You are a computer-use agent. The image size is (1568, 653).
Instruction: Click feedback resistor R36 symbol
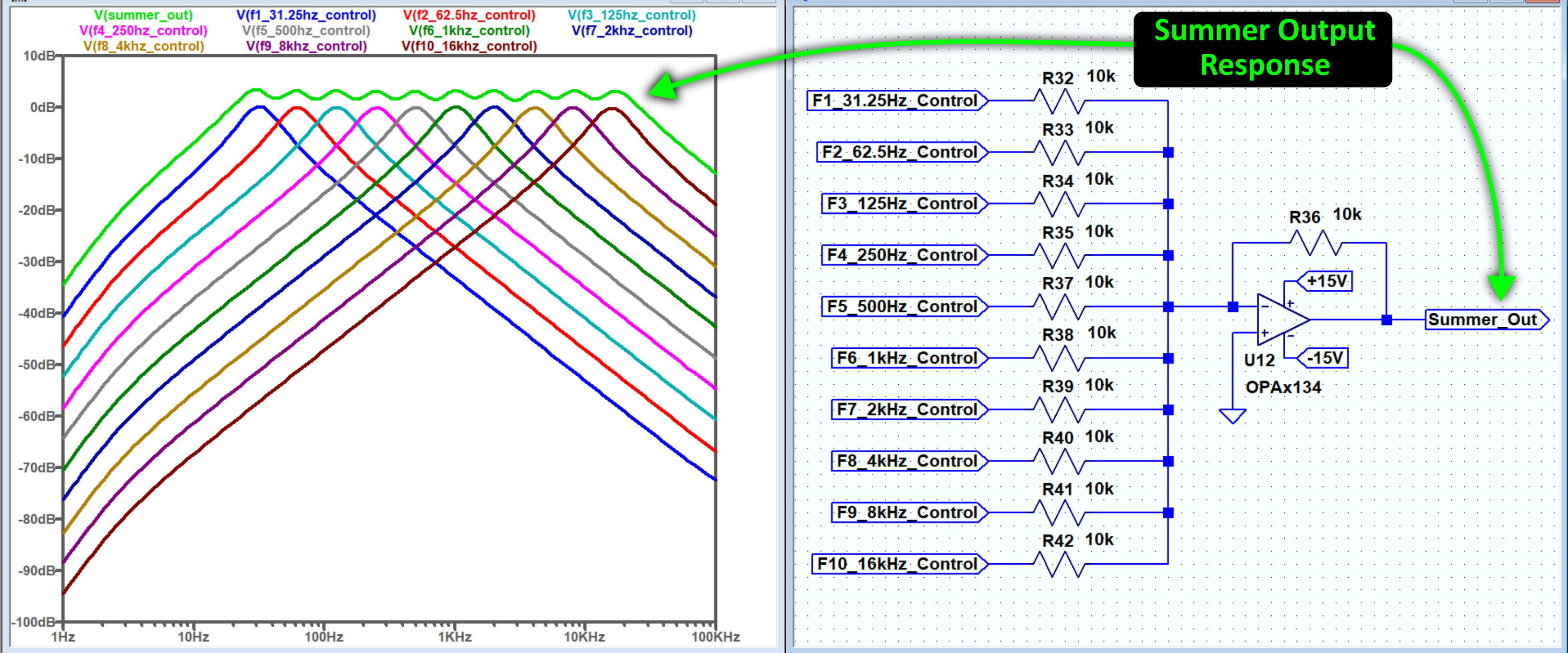tap(1316, 243)
